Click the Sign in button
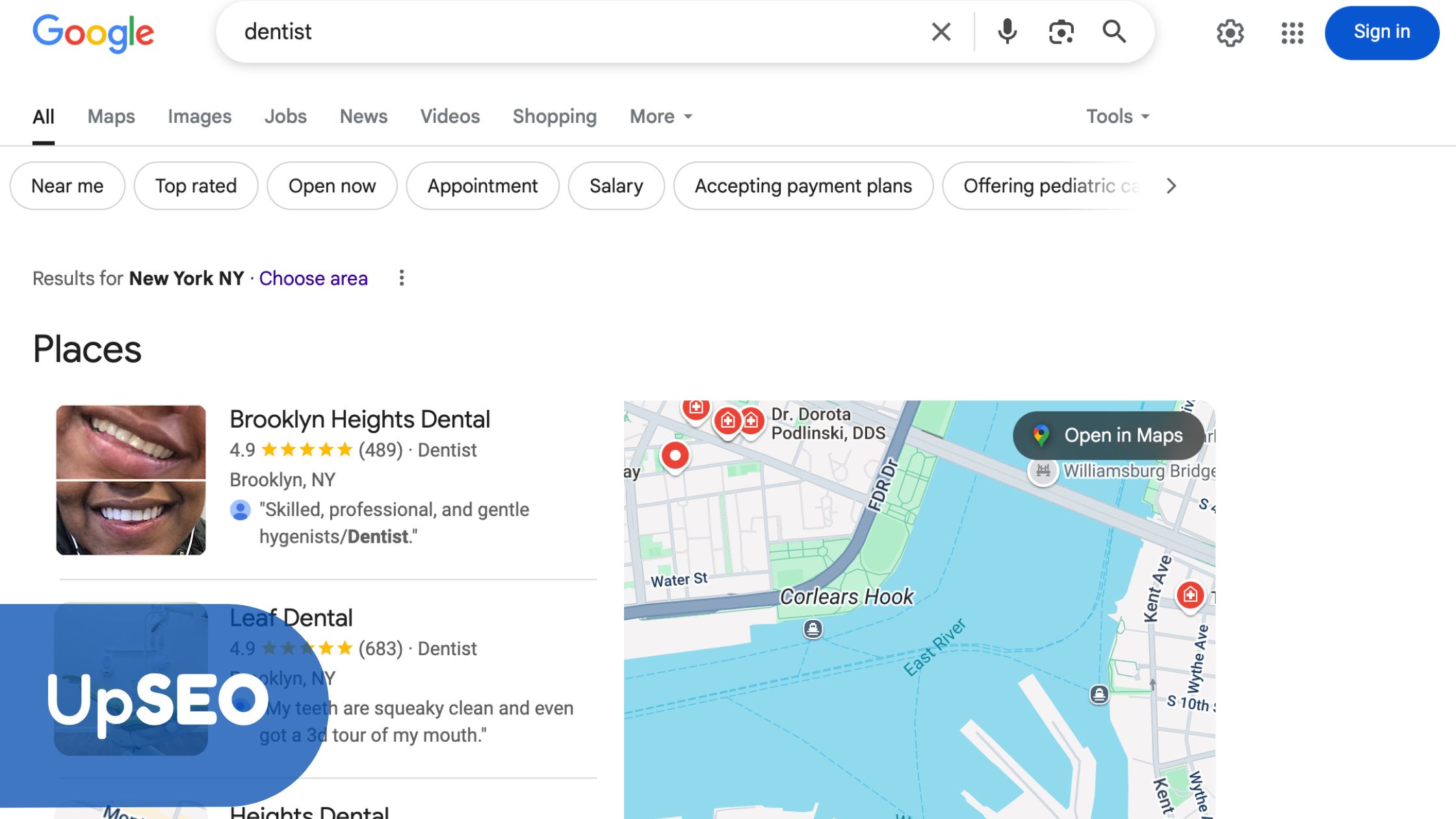The height and width of the screenshot is (819, 1456). [1381, 32]
